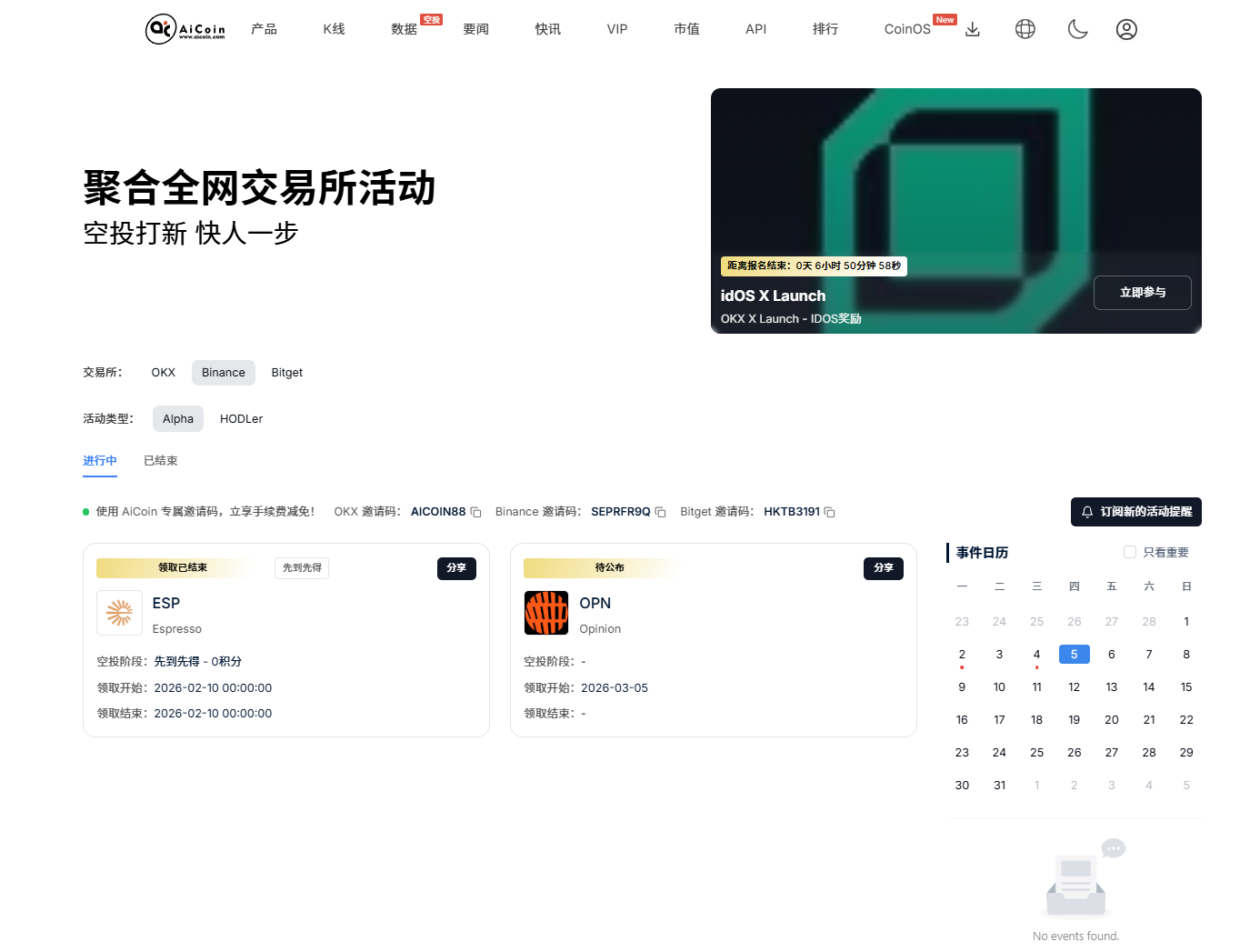This screenshot has width=1240, height=952.
Task: Open the 数据 menu with 空投 badge
Action: 403,29
